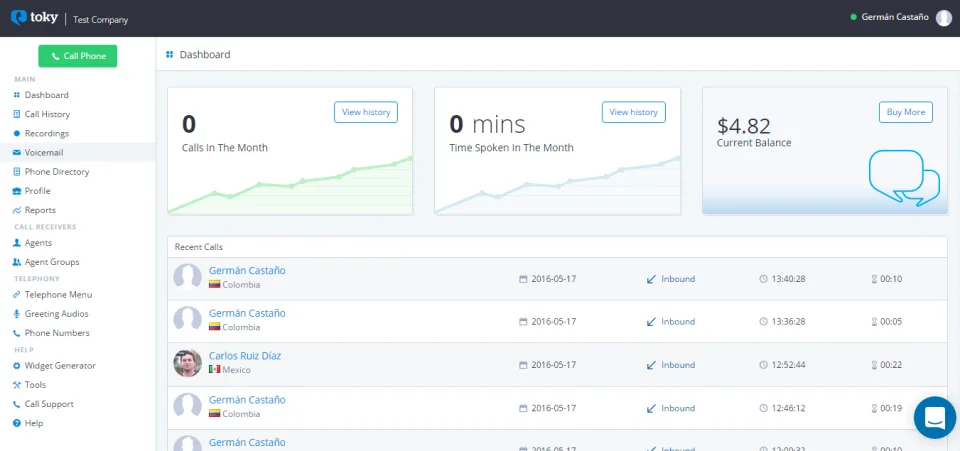
Task: Open the user avatar in top right
Action: point(943,18)
